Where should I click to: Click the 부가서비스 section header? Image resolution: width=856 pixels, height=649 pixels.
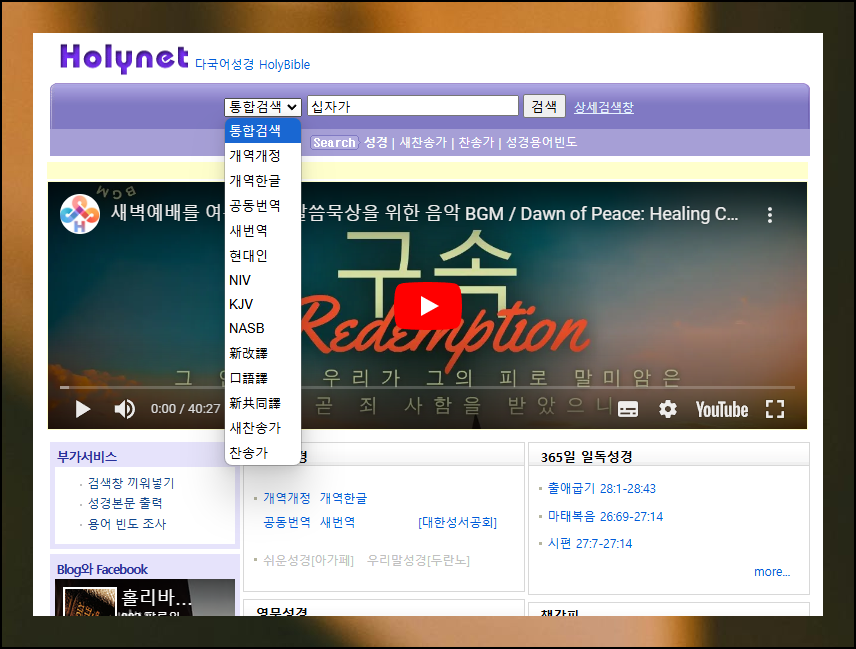click(87, 457)
